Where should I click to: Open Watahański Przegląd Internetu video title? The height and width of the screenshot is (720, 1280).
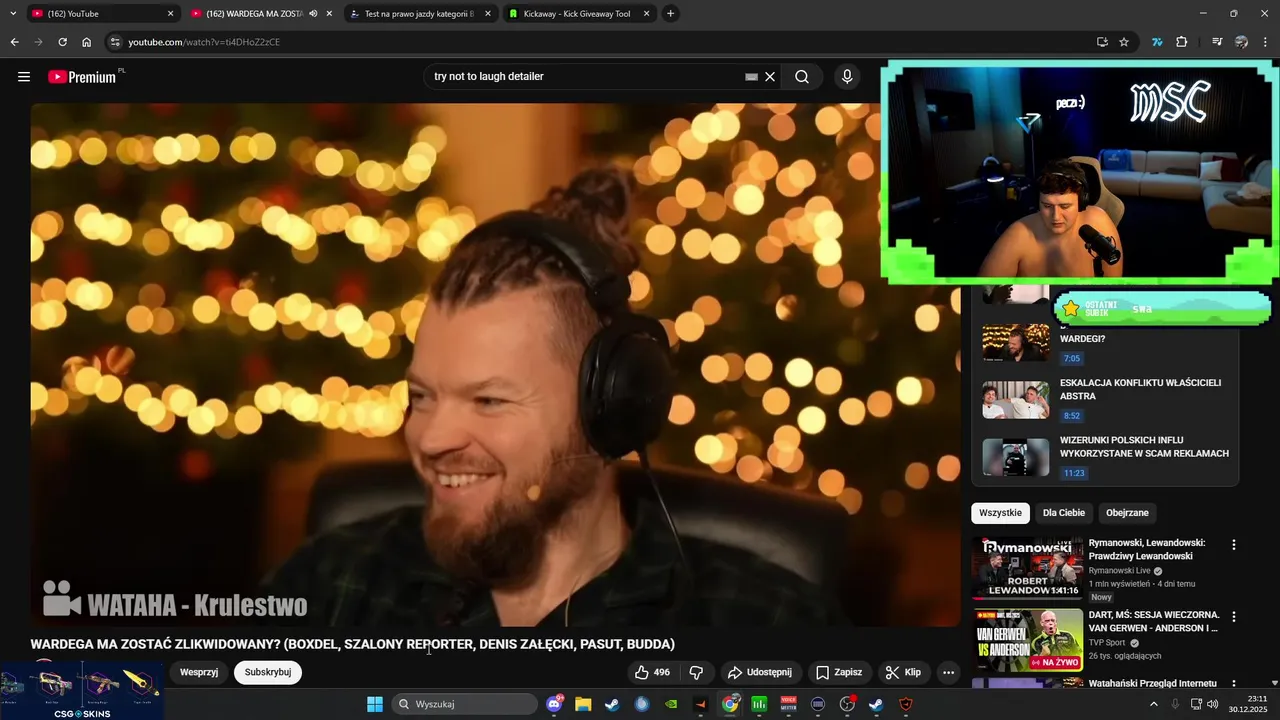[1152, 683]
